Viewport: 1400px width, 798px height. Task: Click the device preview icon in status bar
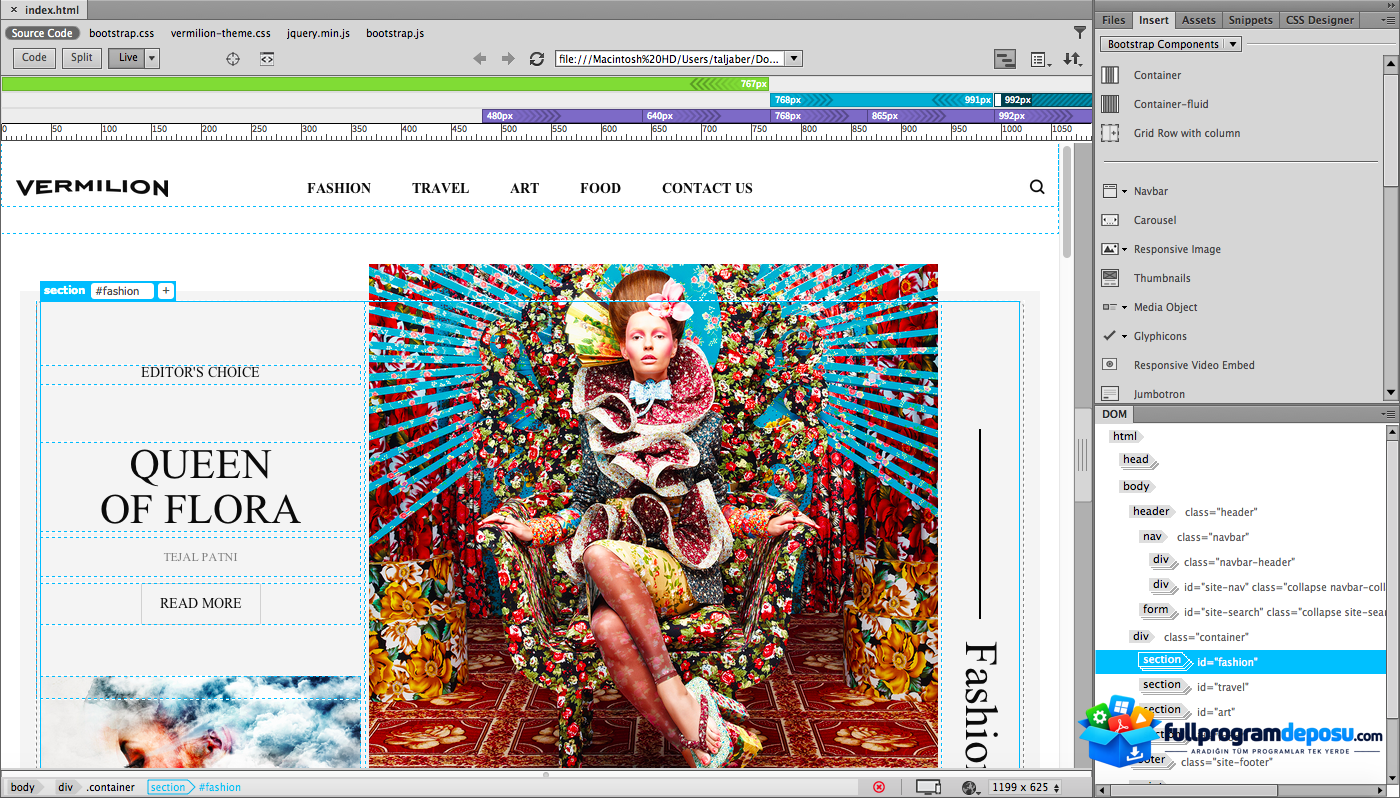pyautogui.click(x=929, y=787)
